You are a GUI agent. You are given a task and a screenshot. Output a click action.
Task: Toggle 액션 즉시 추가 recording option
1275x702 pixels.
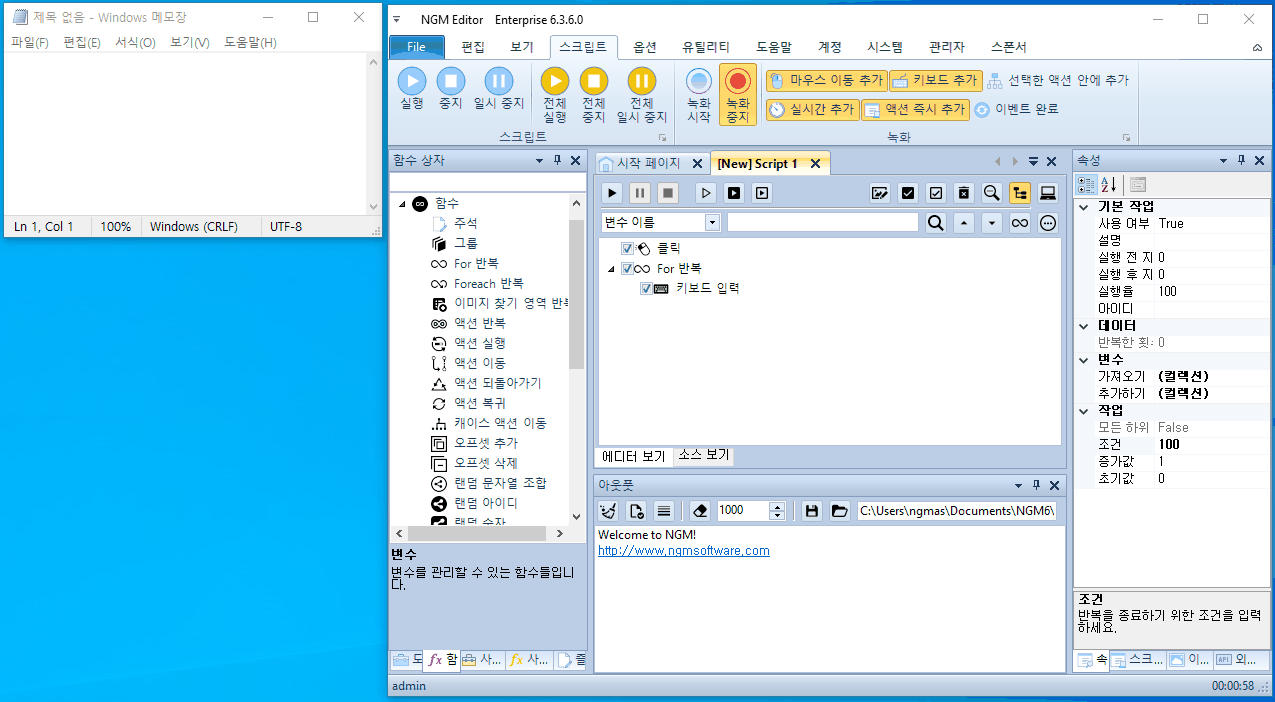click(915, 110)
